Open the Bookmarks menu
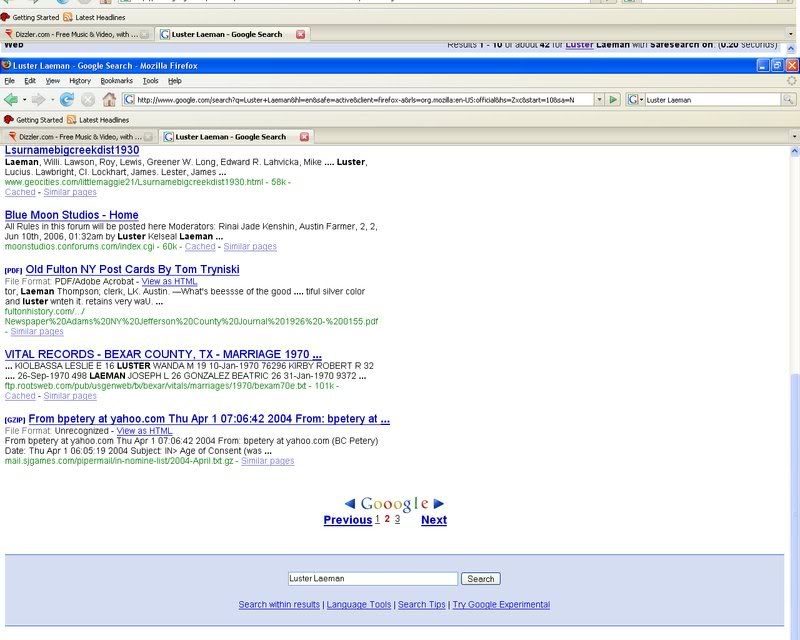The image size is (800, 640). (116, 81)
